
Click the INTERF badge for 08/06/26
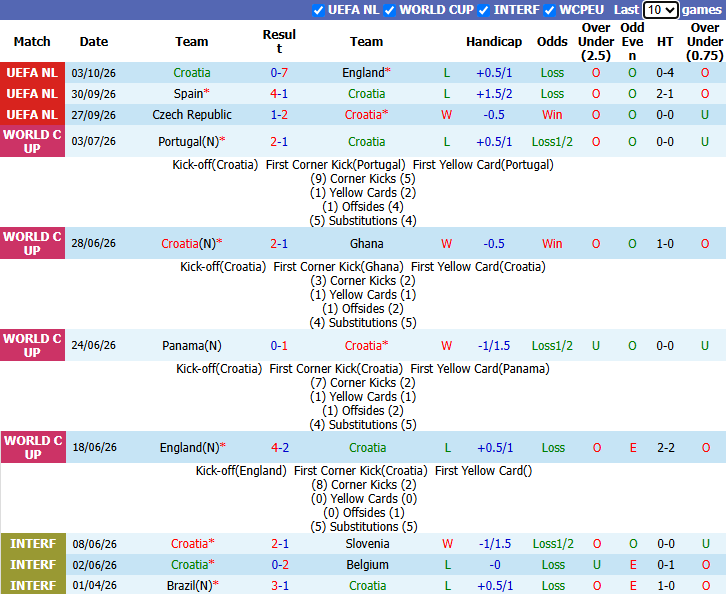click(33, 544)
